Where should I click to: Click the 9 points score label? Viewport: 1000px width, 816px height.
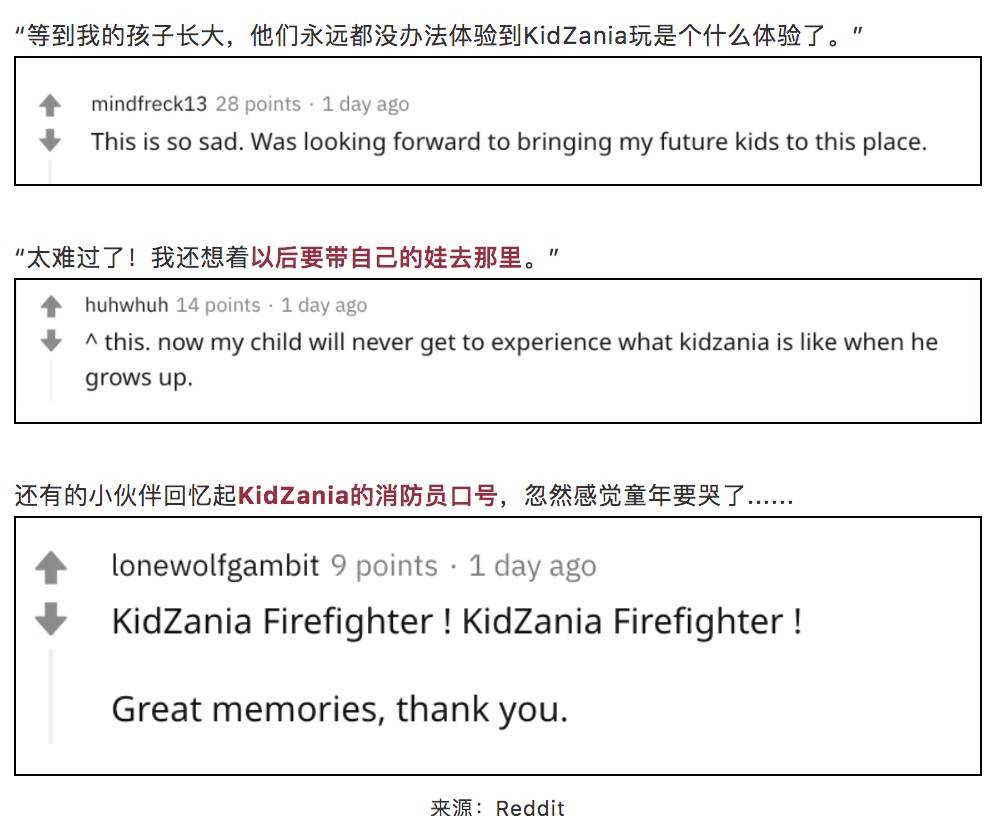click(x=384, y=566)
